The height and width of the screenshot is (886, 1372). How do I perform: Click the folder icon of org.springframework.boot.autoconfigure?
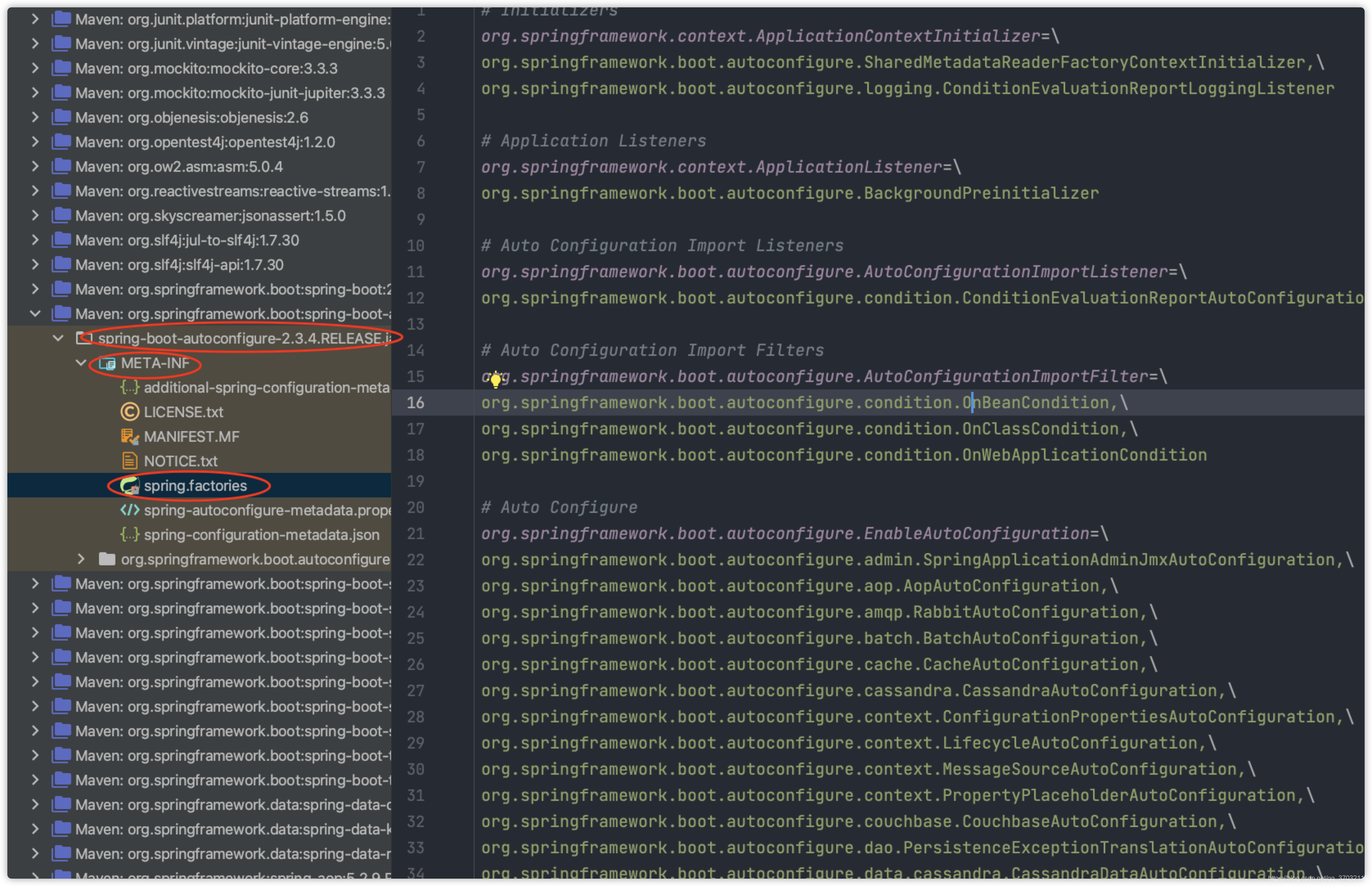tap(107, 559)
